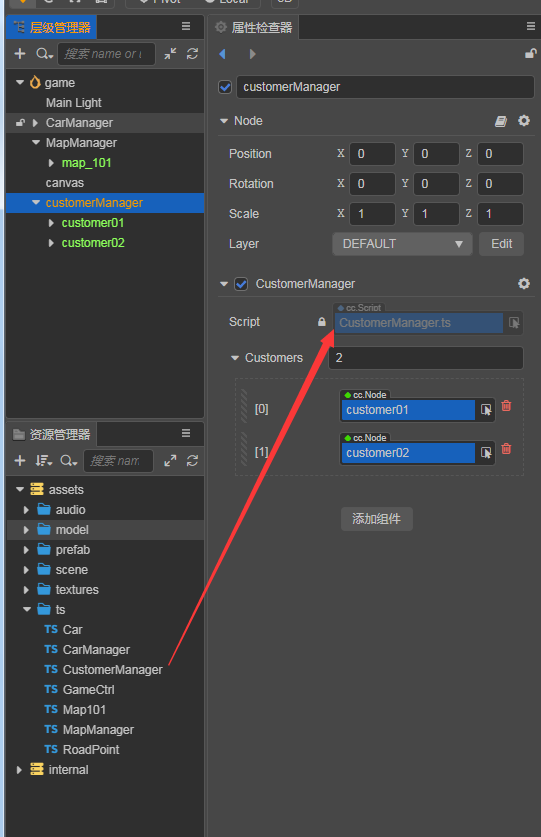
Task: Delete customer01 array element with trash icon
Action: tap(506, 406)
